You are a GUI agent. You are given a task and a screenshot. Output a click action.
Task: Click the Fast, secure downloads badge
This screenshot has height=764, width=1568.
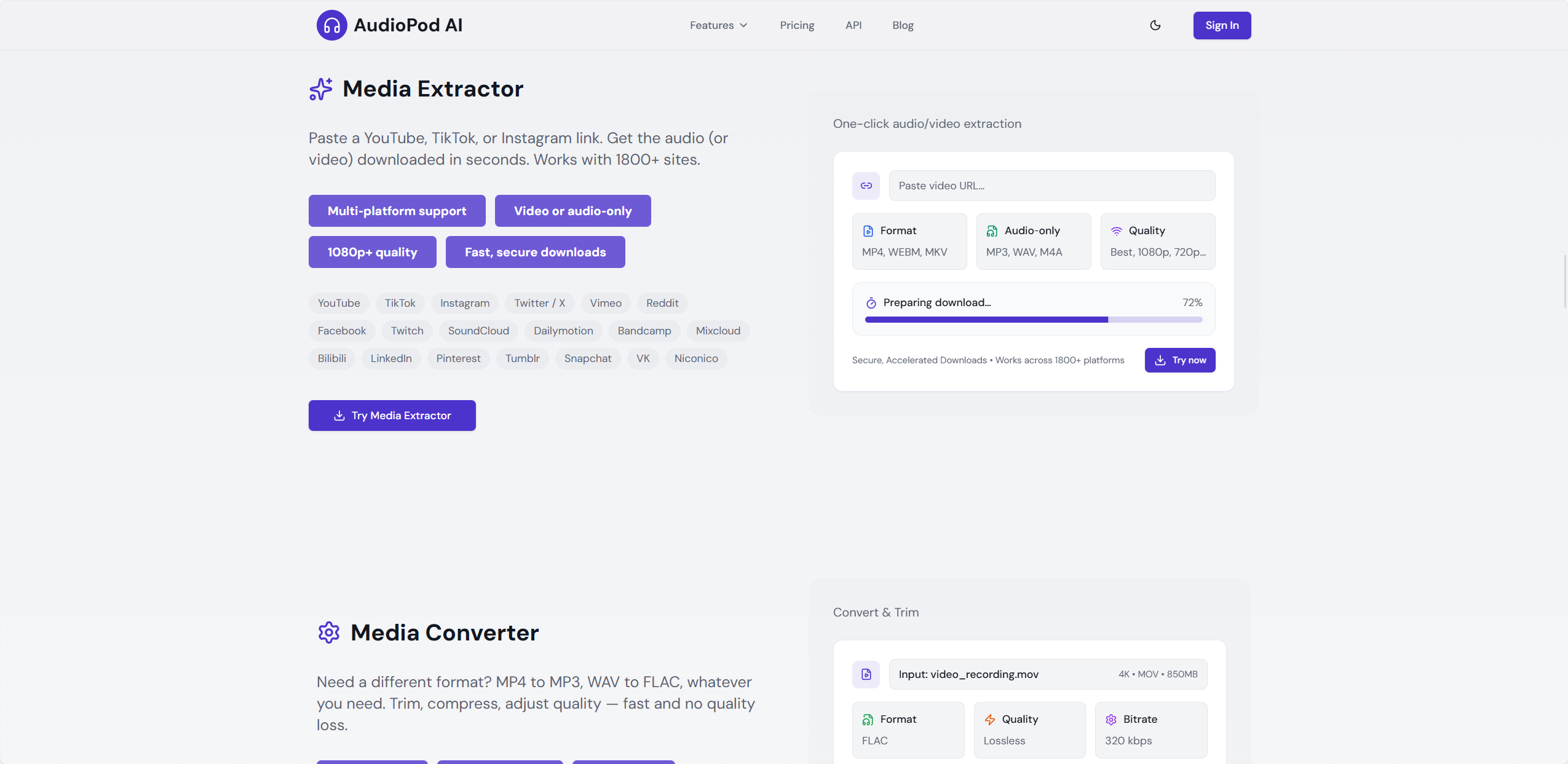[535, 252]
